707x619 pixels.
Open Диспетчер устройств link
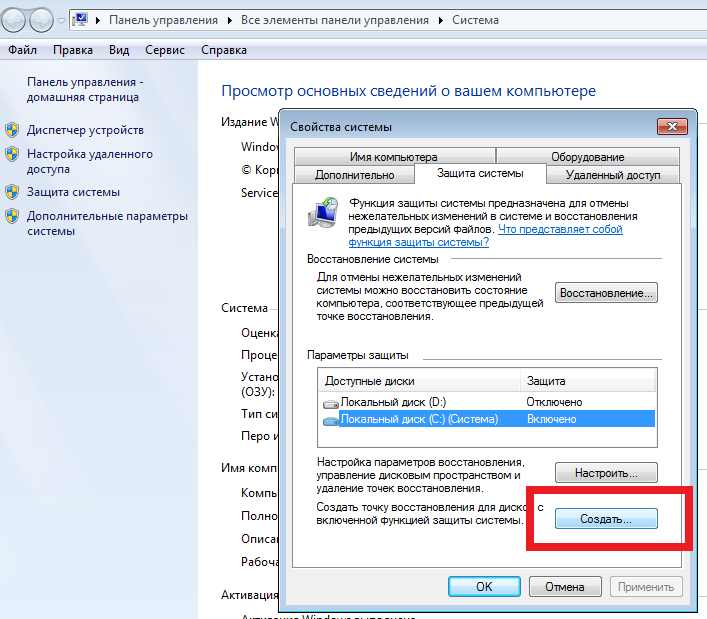(85, 130)
